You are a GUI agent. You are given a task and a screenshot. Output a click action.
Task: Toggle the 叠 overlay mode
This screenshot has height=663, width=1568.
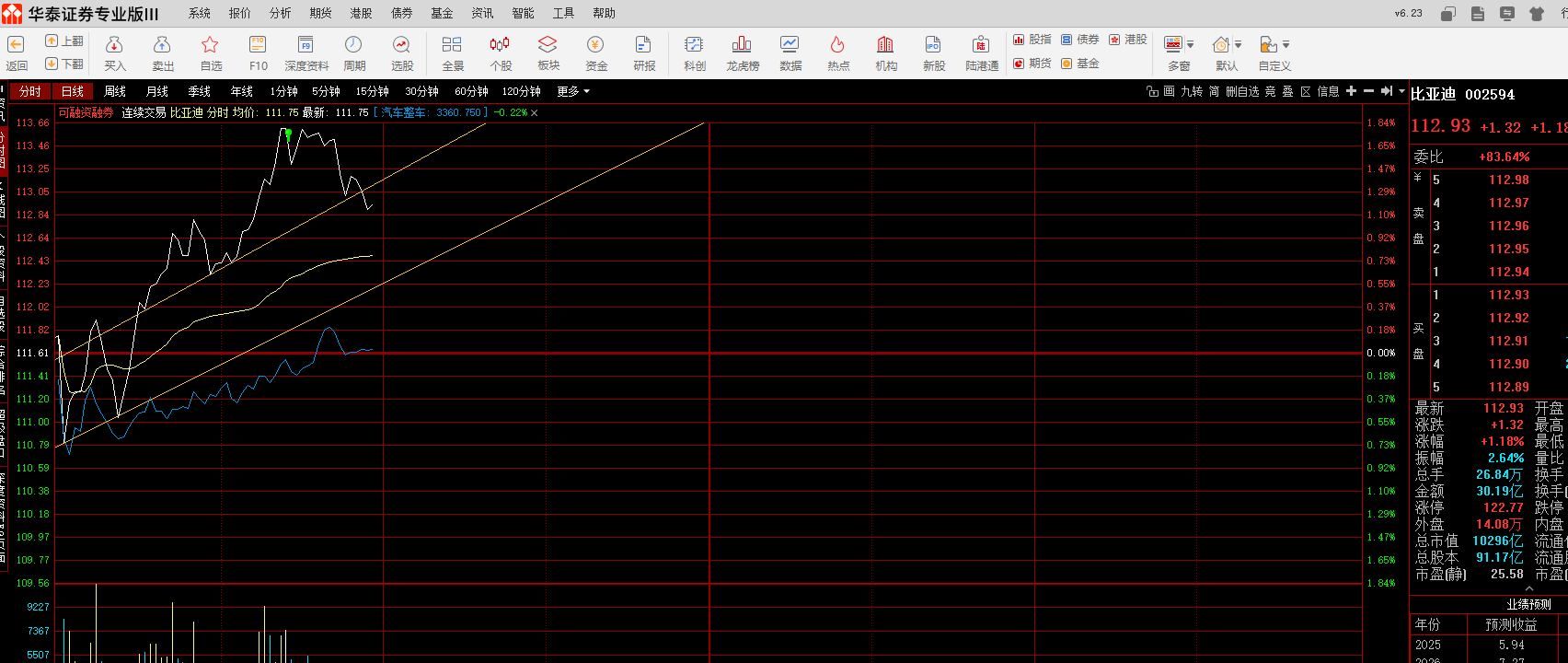pos(1287,91)
